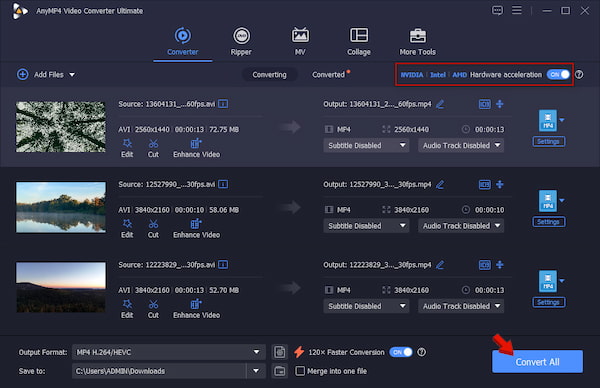This screenshot has height=388, width=600.
Task: Open hardware acceleration help icon
Action: tap(579, 75)
